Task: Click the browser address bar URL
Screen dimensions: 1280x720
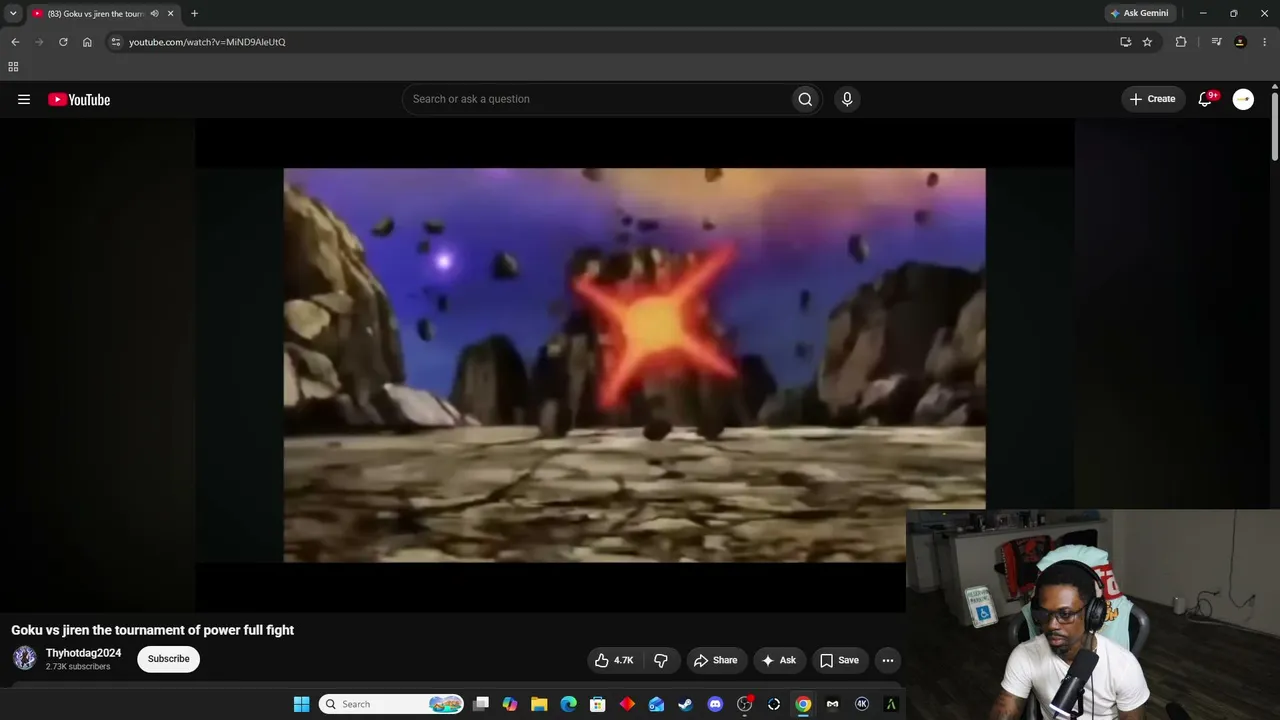Action: (207, 42)
